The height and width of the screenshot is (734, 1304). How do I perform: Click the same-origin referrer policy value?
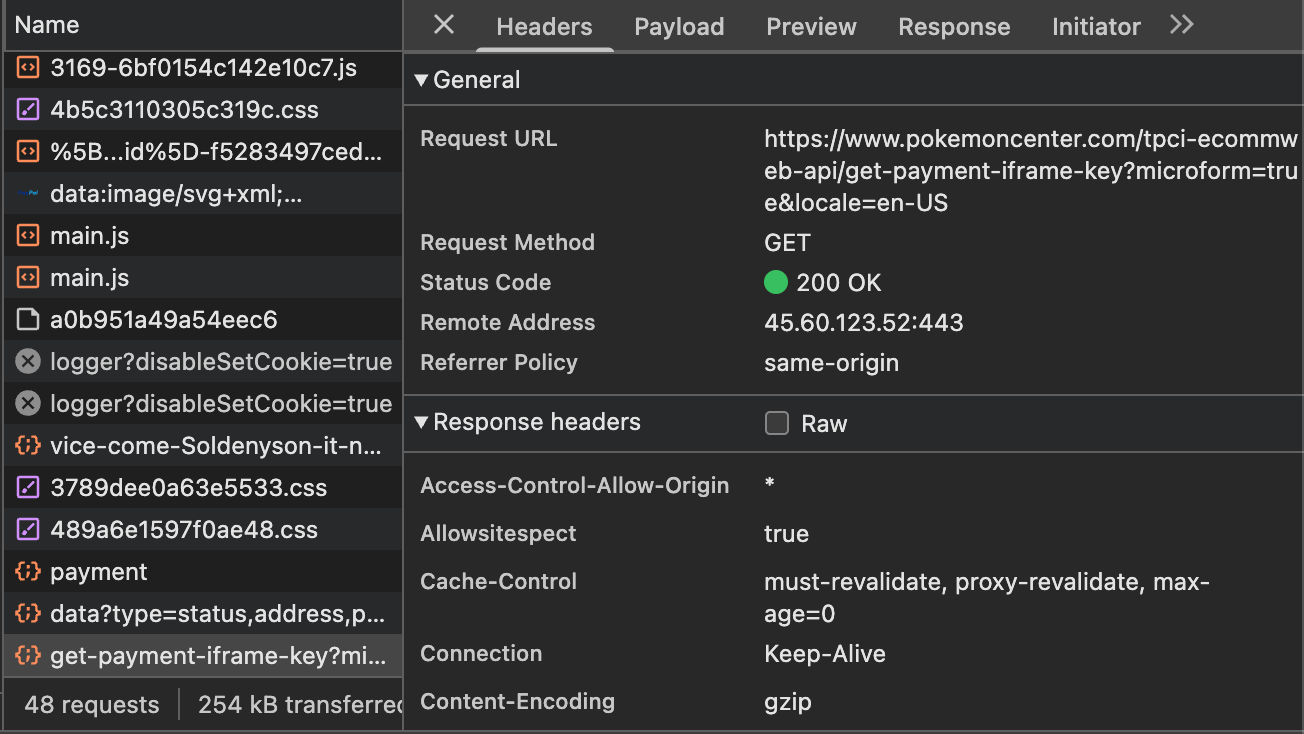coord(831,363)
